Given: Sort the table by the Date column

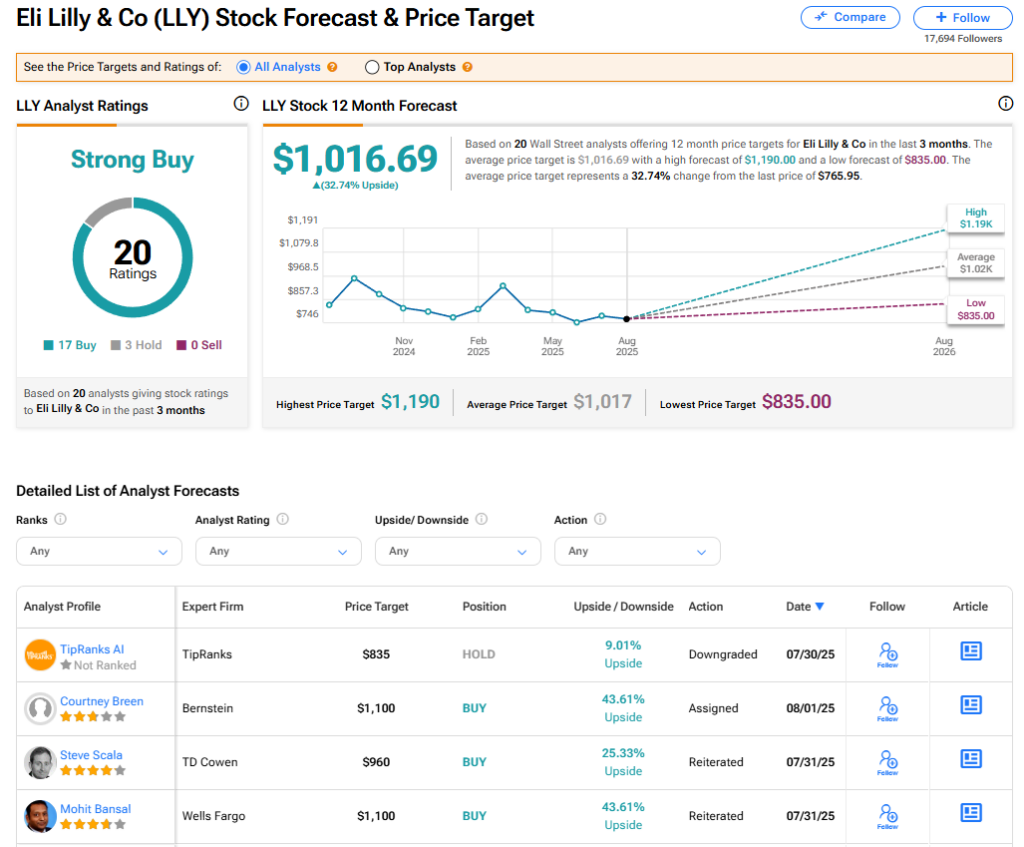Looking at the screenshot, I should 805,606.
